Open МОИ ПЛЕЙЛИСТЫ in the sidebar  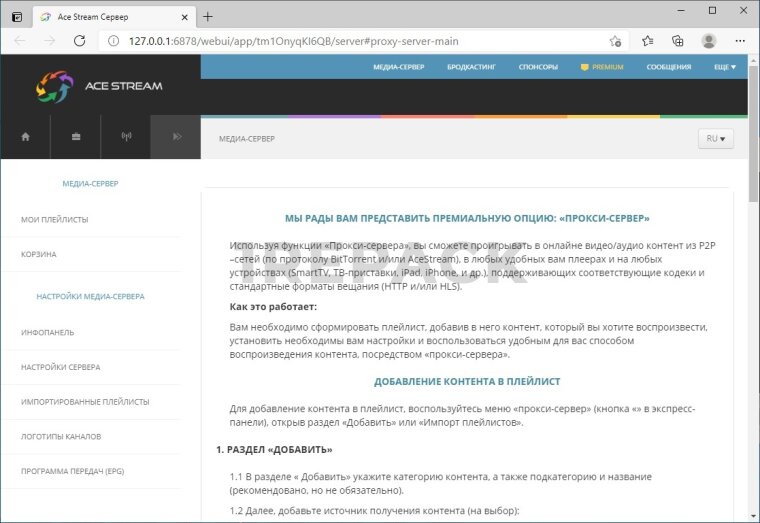[55, 219]
